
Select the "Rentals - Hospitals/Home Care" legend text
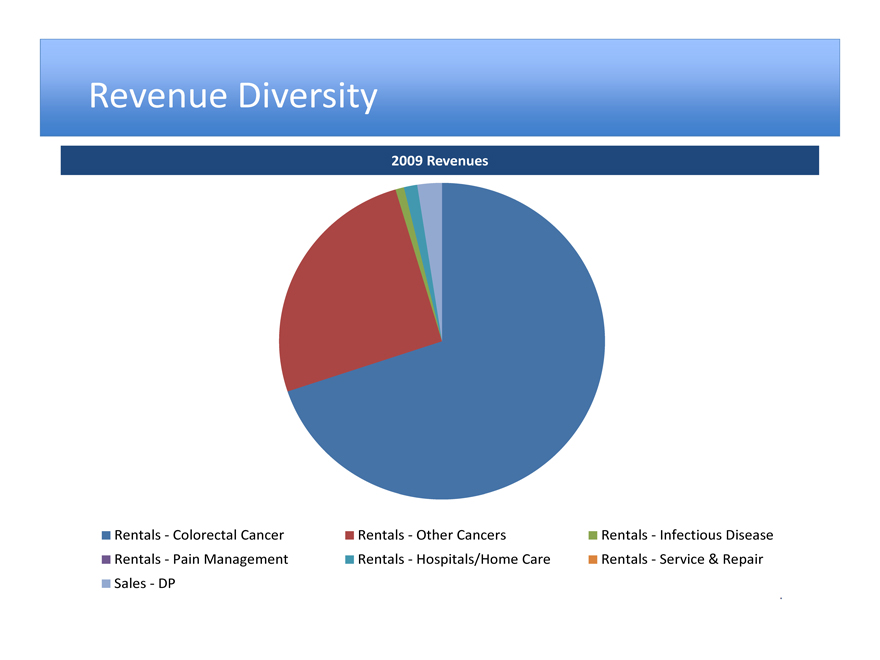(453, 559)
